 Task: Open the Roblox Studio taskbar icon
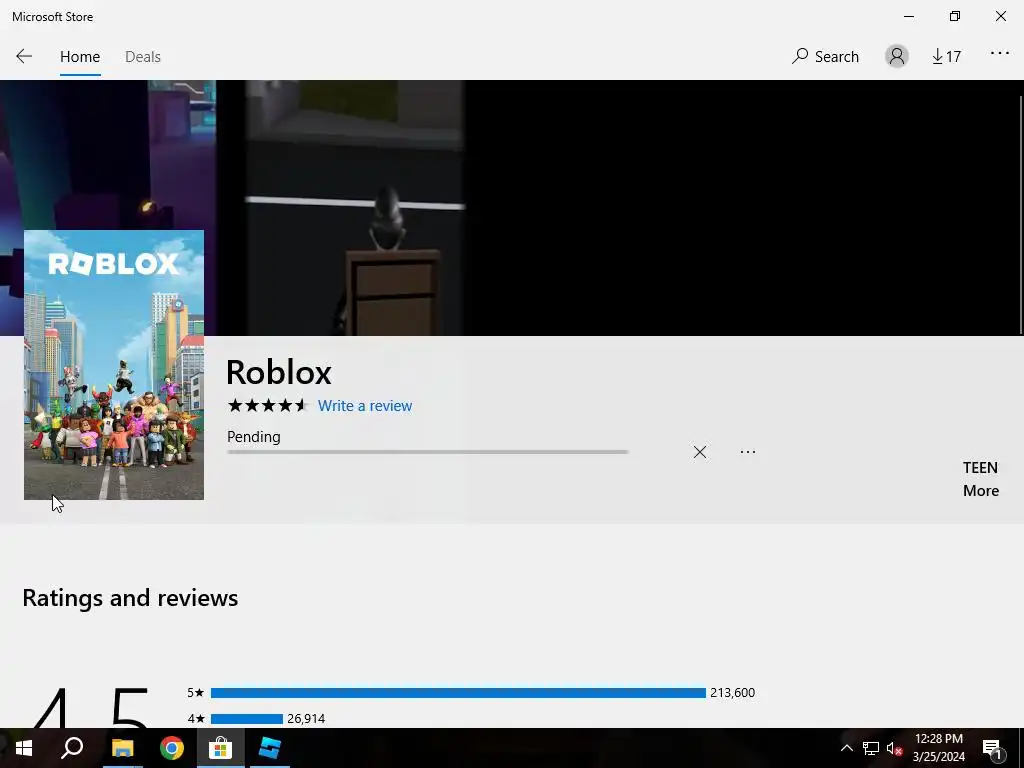tap(270, 748)
